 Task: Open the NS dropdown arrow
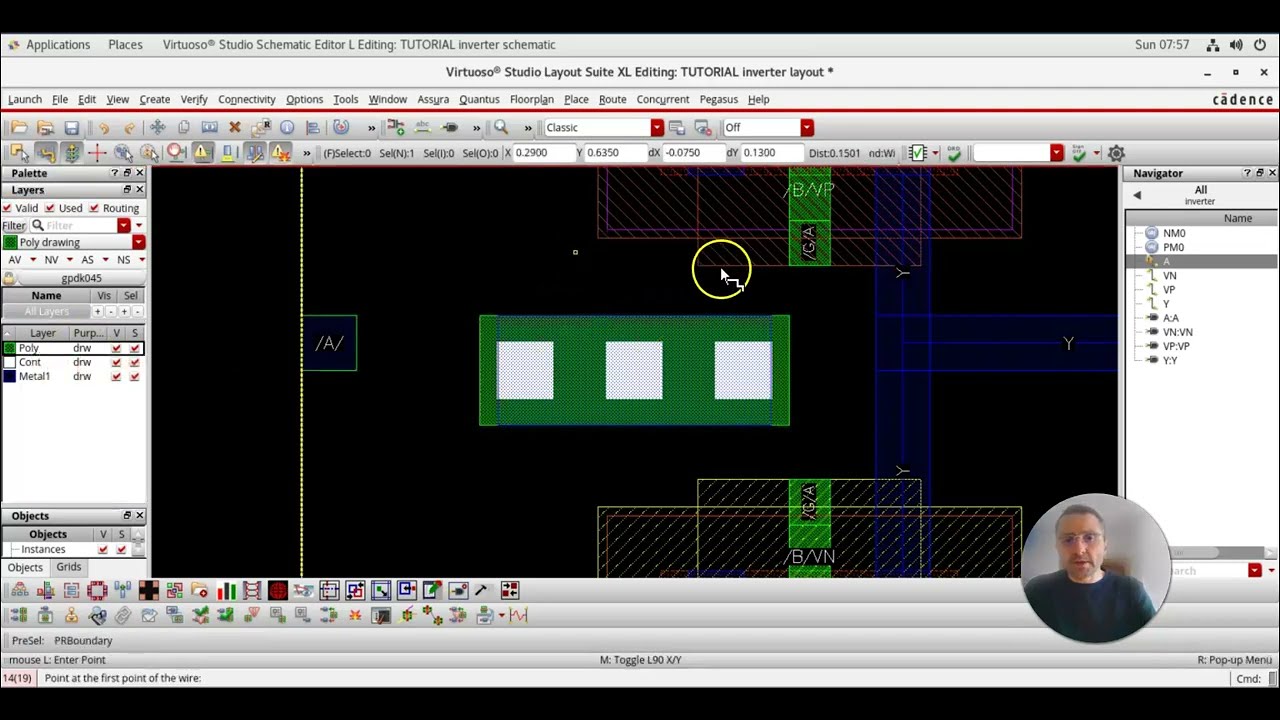(x=141, y=260)
